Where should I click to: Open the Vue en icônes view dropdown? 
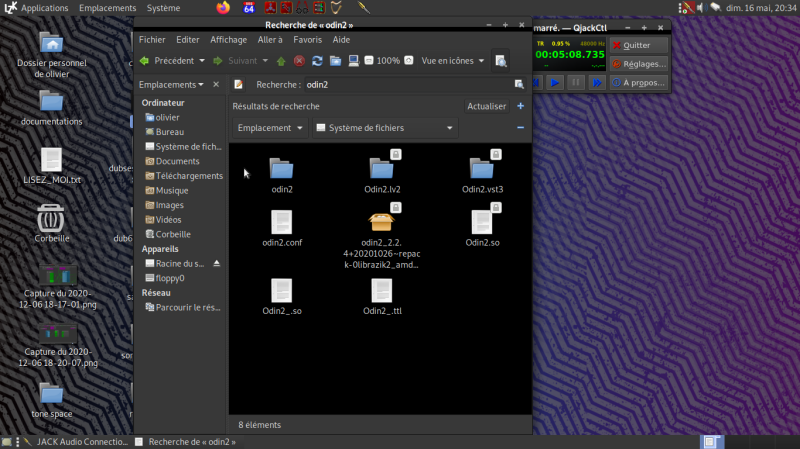point(453,61)
